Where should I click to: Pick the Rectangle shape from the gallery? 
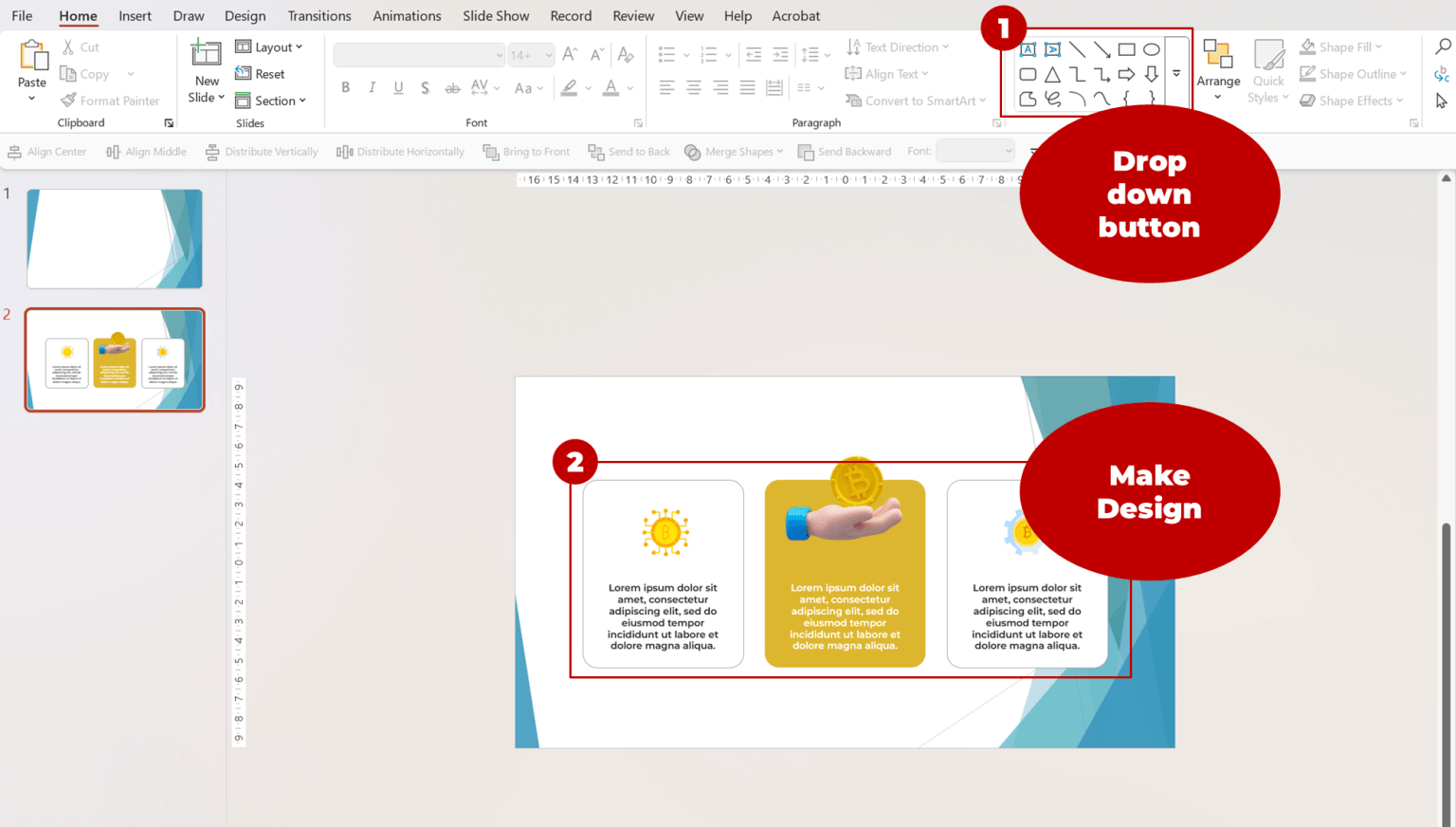[x=1126, y=49]
